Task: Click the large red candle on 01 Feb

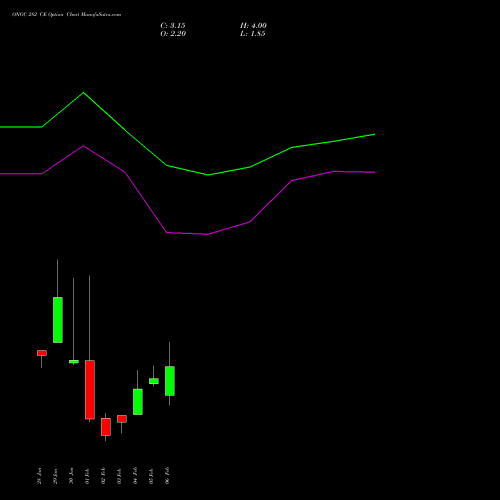Action: (x=90, y=389)
